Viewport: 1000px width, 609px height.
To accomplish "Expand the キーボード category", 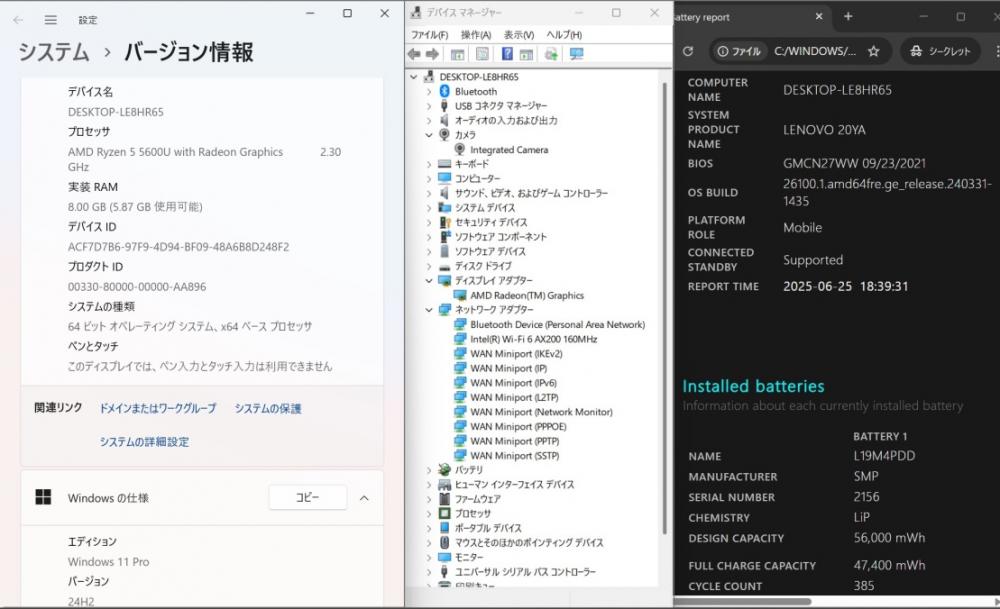I will point(429,164).
